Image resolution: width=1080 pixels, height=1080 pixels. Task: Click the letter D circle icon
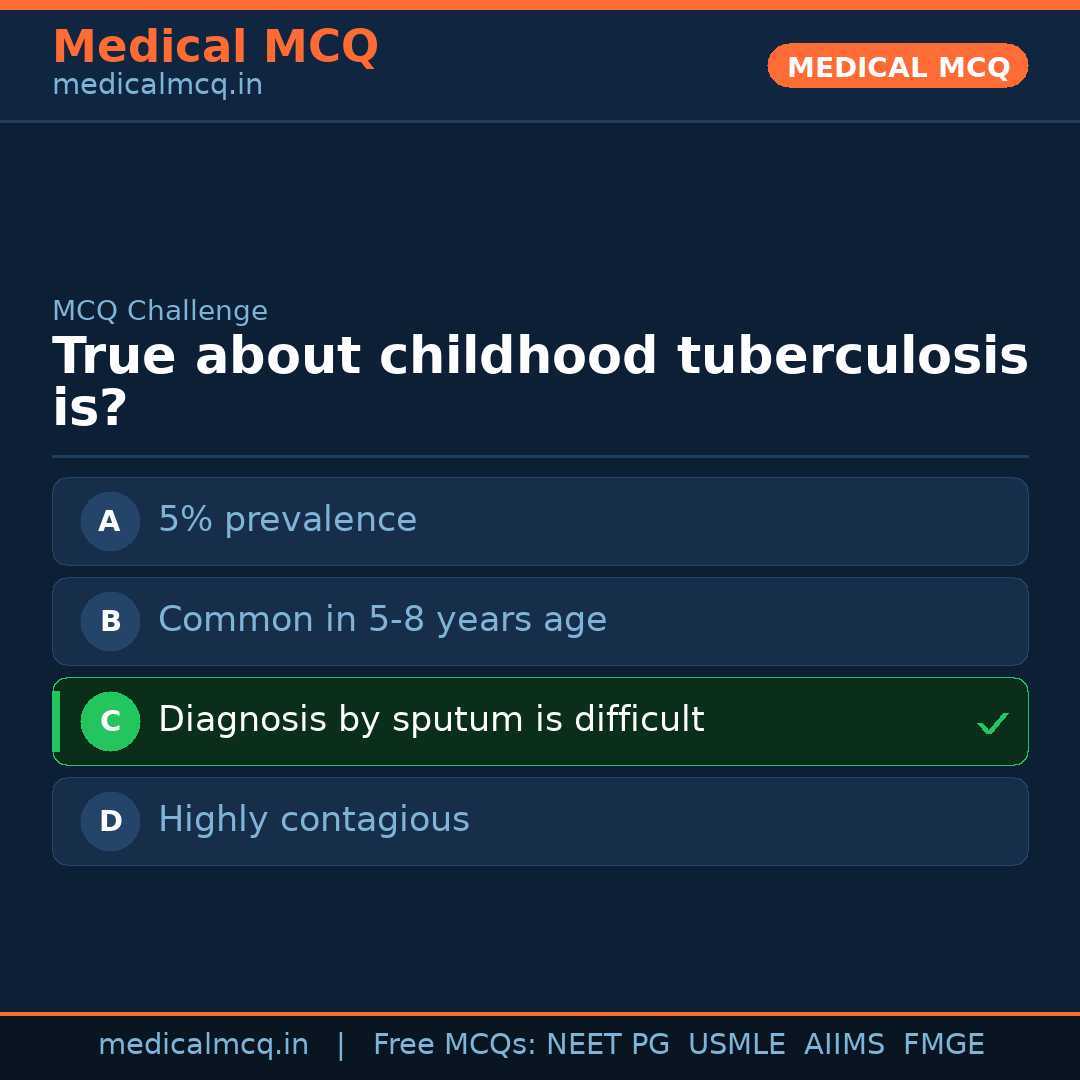pos(110,821)
